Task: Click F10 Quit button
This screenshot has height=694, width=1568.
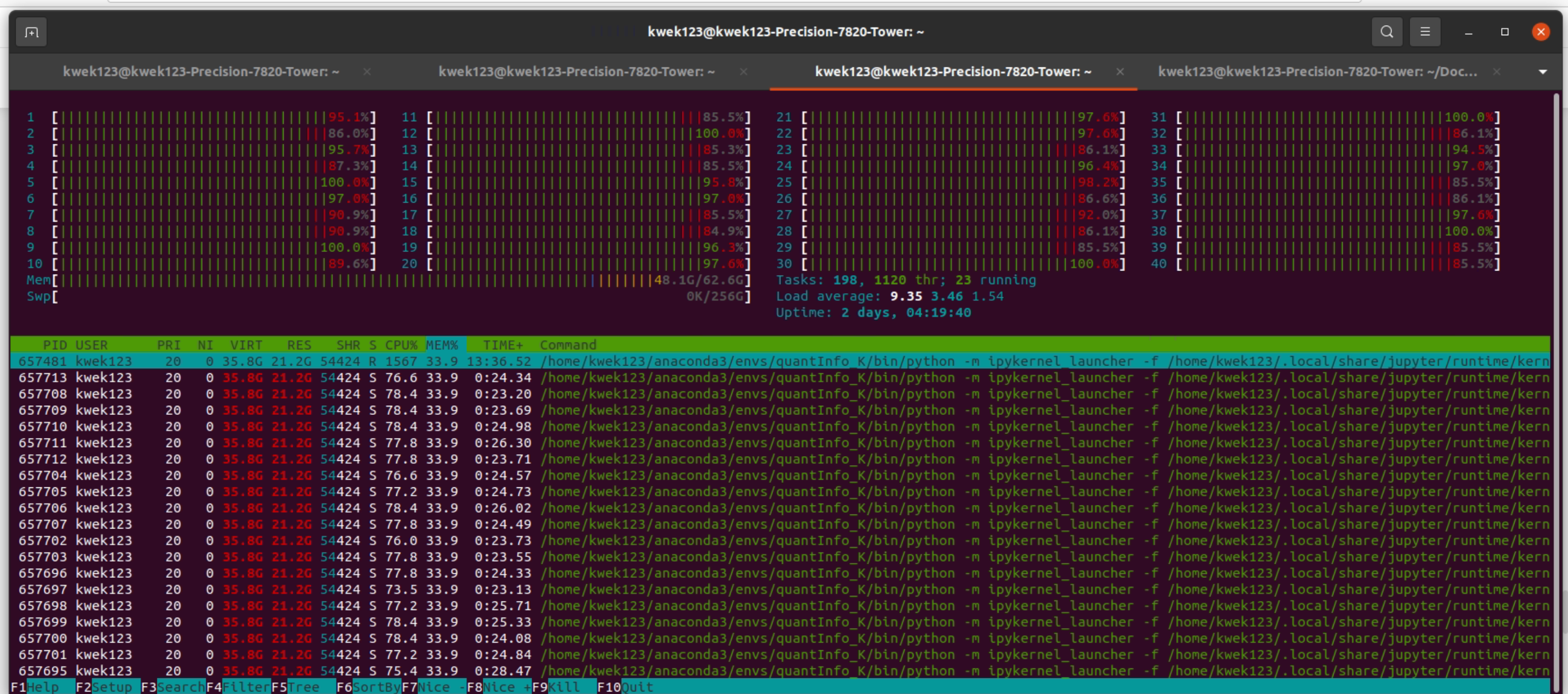Action: point(626,686)
